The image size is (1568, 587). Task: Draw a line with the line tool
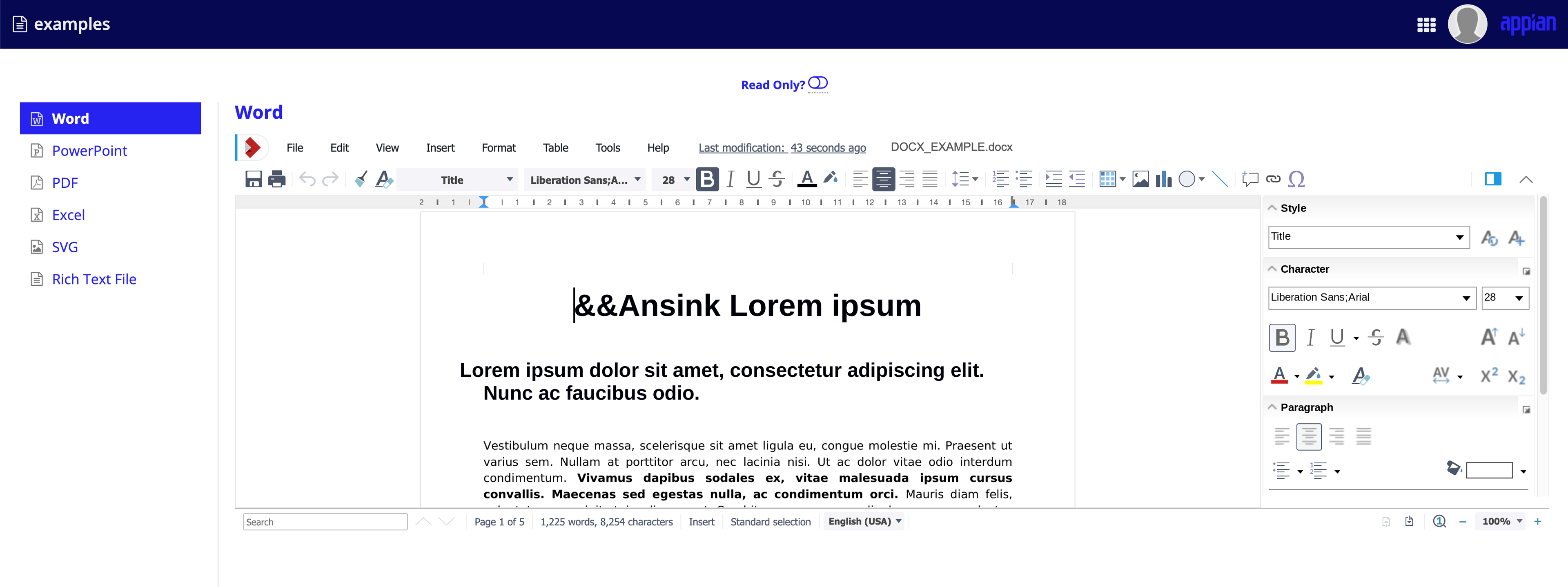point(1219,180)
